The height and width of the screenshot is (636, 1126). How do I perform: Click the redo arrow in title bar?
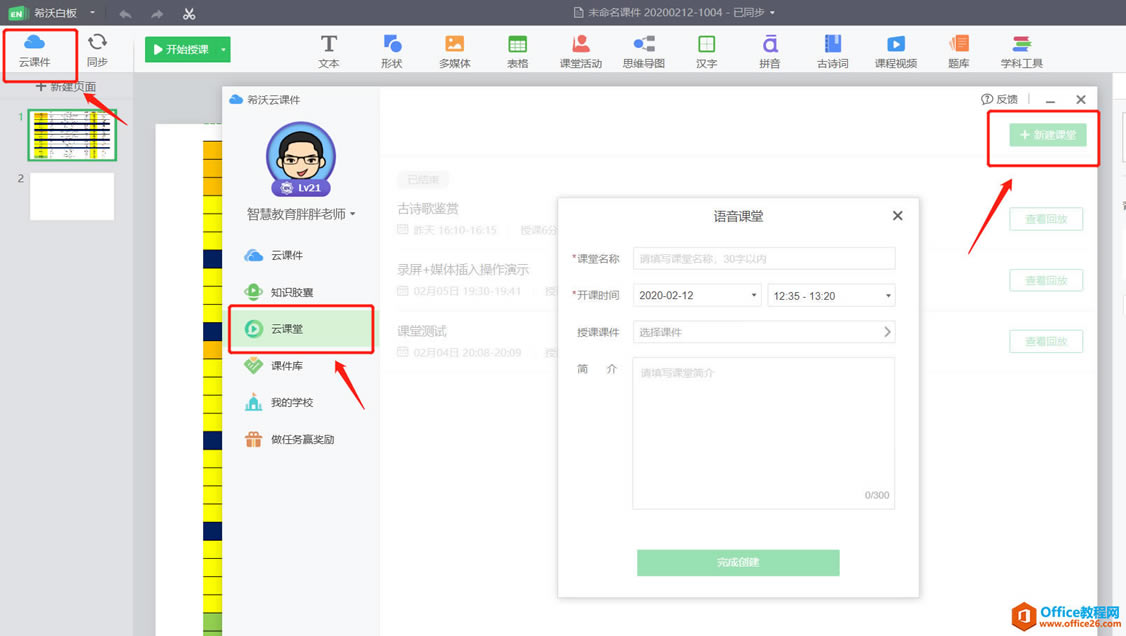point(157,13)
